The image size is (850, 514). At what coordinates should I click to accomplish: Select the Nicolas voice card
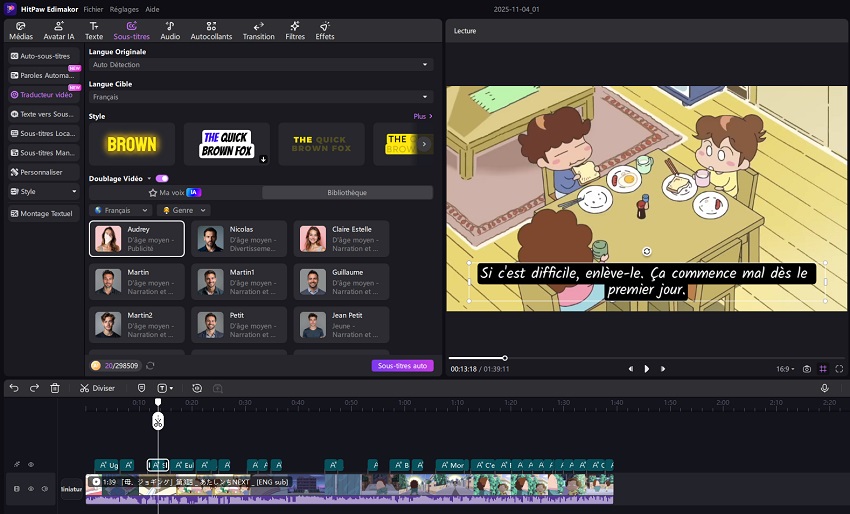[239, 239]
